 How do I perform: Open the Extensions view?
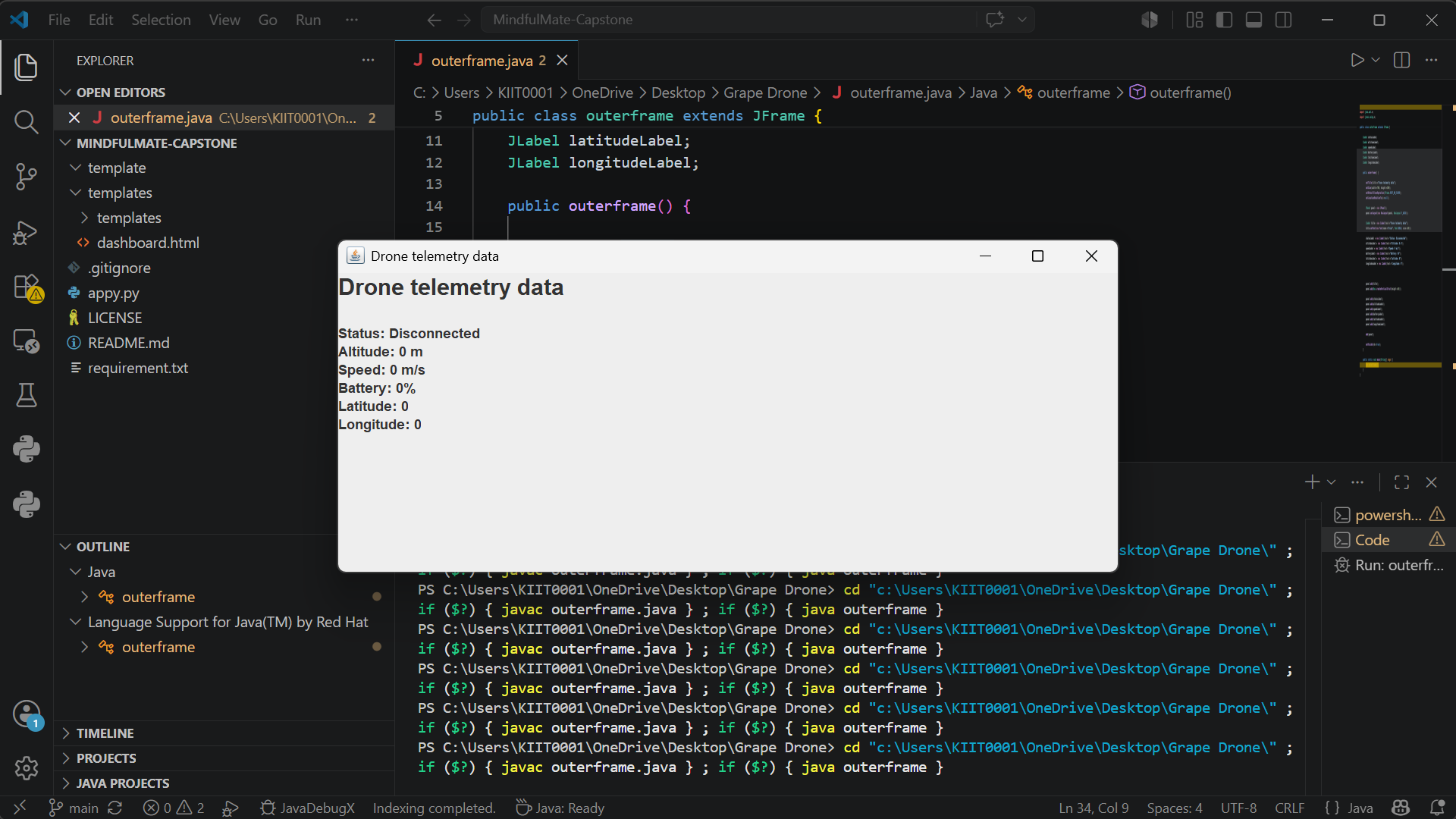pyautogui.click(x=27, y=287)
